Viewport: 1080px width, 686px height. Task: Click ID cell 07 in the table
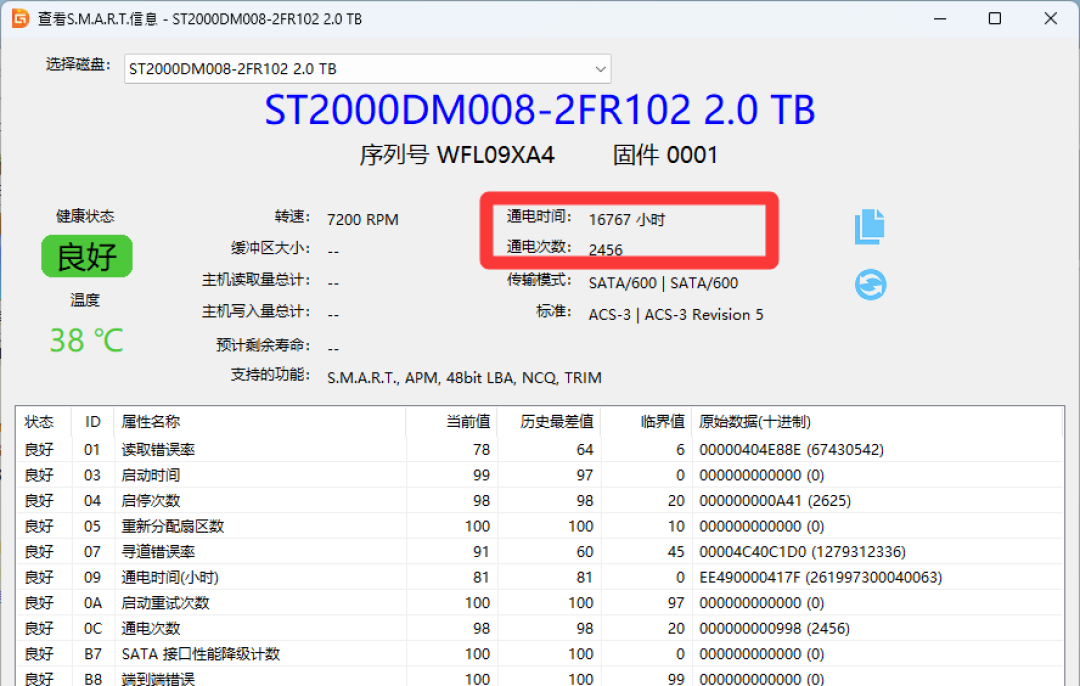(x=92, y=552)
